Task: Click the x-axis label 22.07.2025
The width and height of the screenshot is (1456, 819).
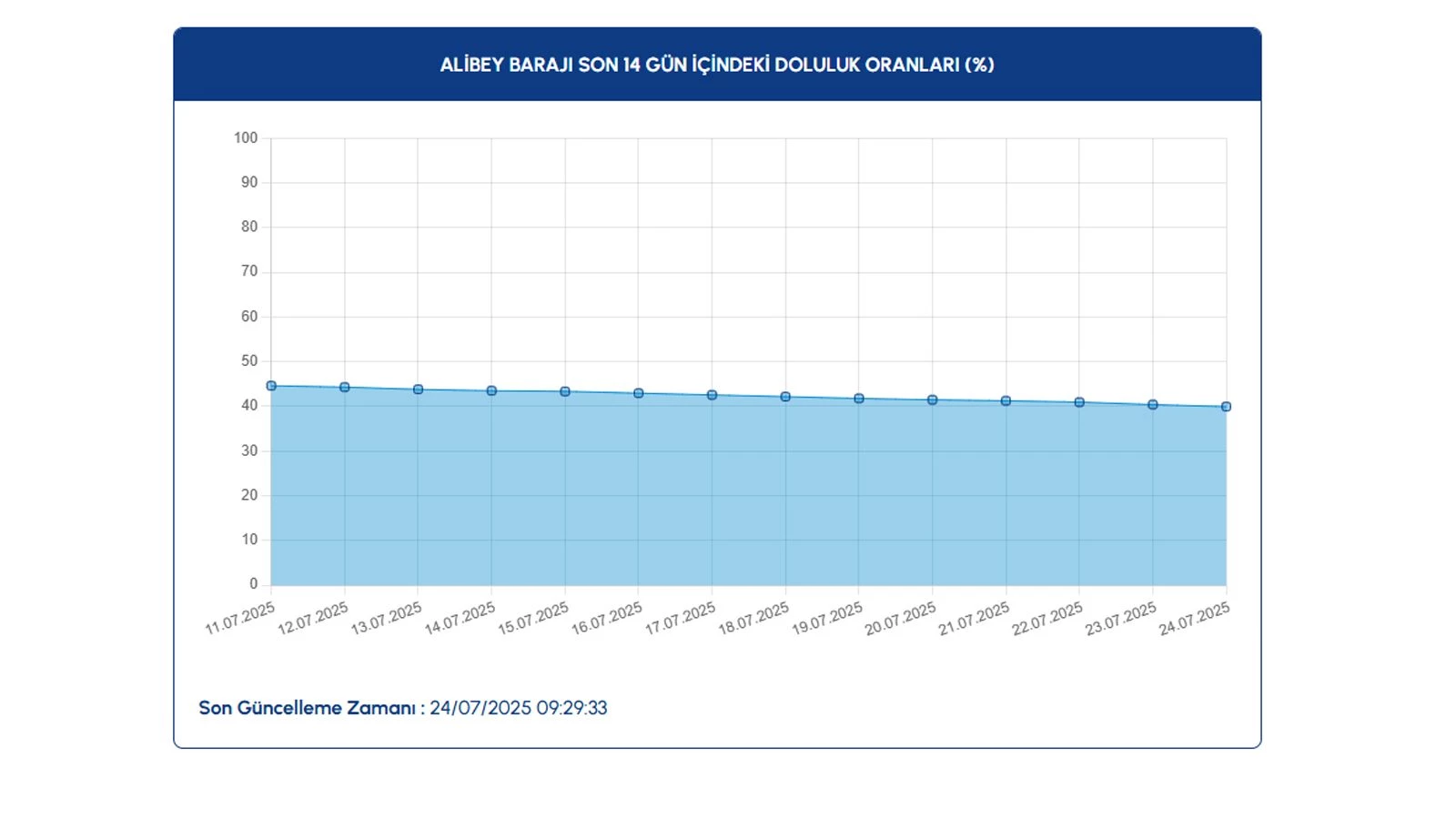Action: pos(1047,619)
